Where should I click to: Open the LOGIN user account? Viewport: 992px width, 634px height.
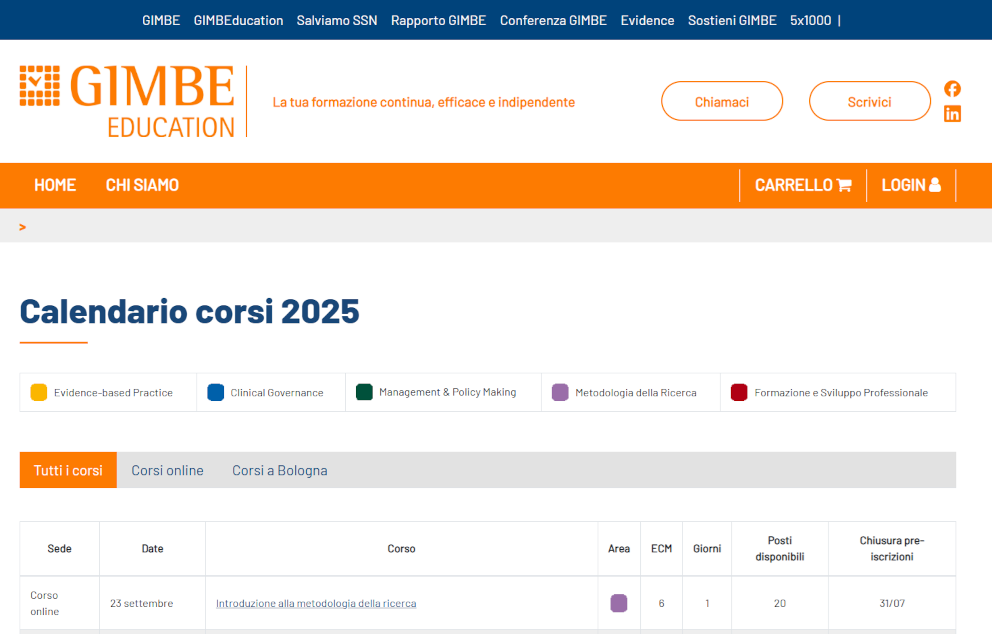(x=911, y=185)
